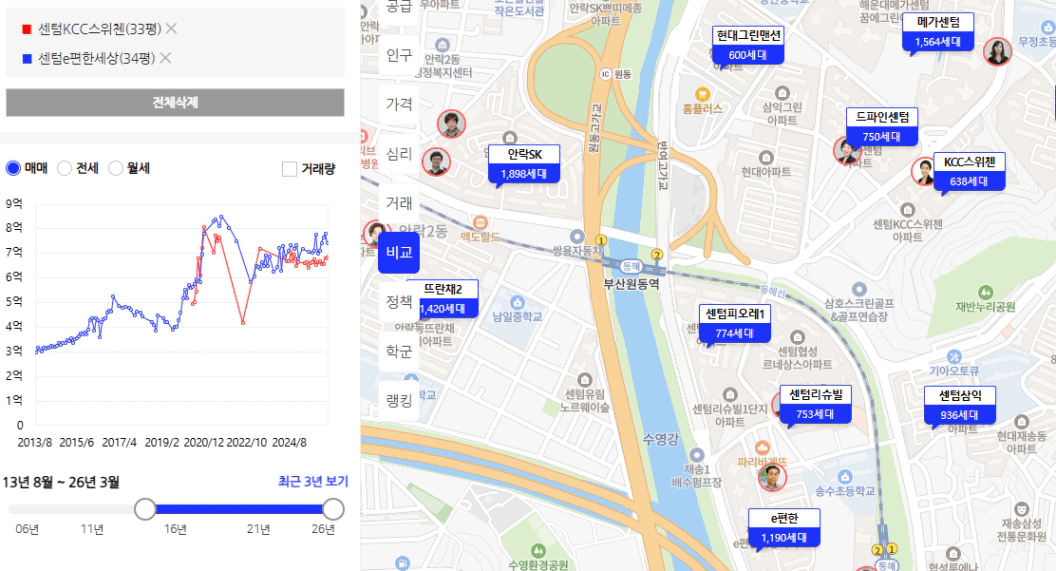The image size is (1056, 571).
Task: Select the e편한 1,190세대 marker
Action: (784, 528)
